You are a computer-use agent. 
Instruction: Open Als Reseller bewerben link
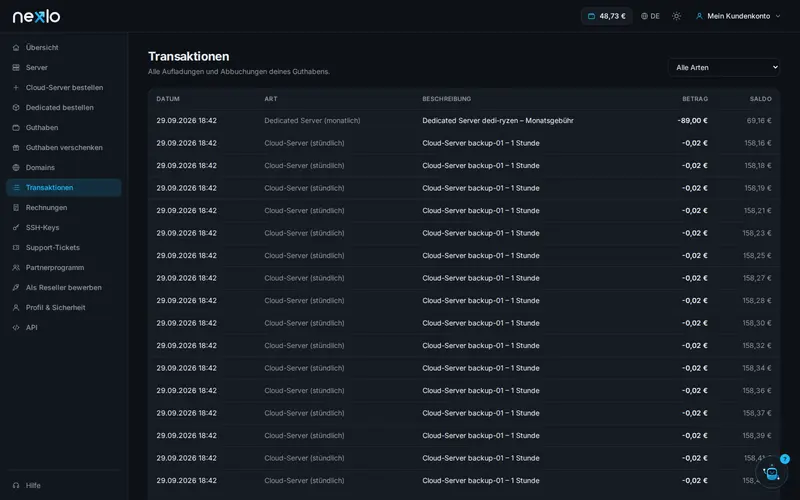click(64, 287)
